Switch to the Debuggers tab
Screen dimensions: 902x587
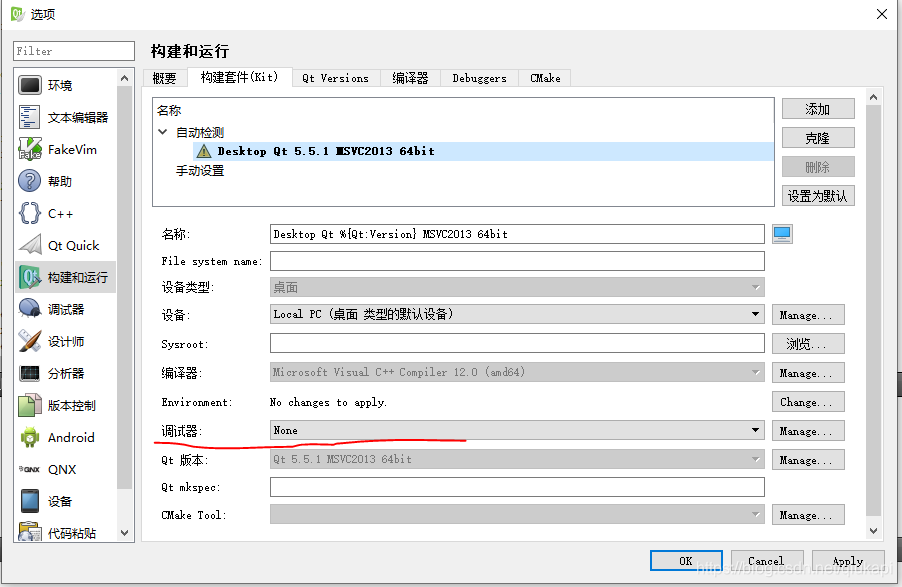(x=480, y=78)
